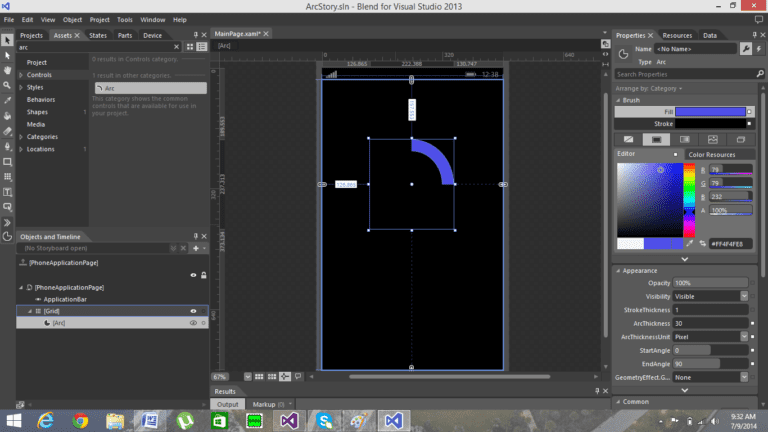This screenshot has height=432, width=768.
Task: Select the Selection arrow tool
Action: point(8,41)
